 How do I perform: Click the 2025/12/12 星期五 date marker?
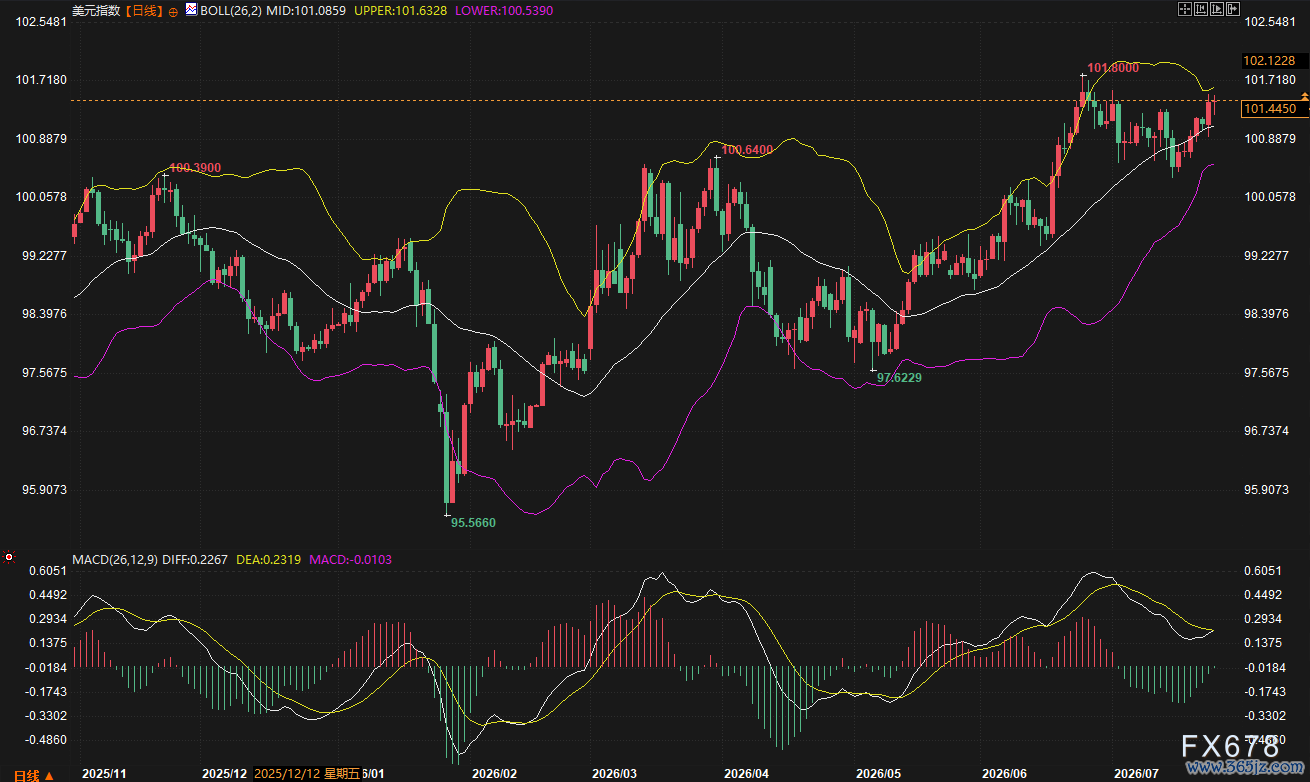pos(306,774)
